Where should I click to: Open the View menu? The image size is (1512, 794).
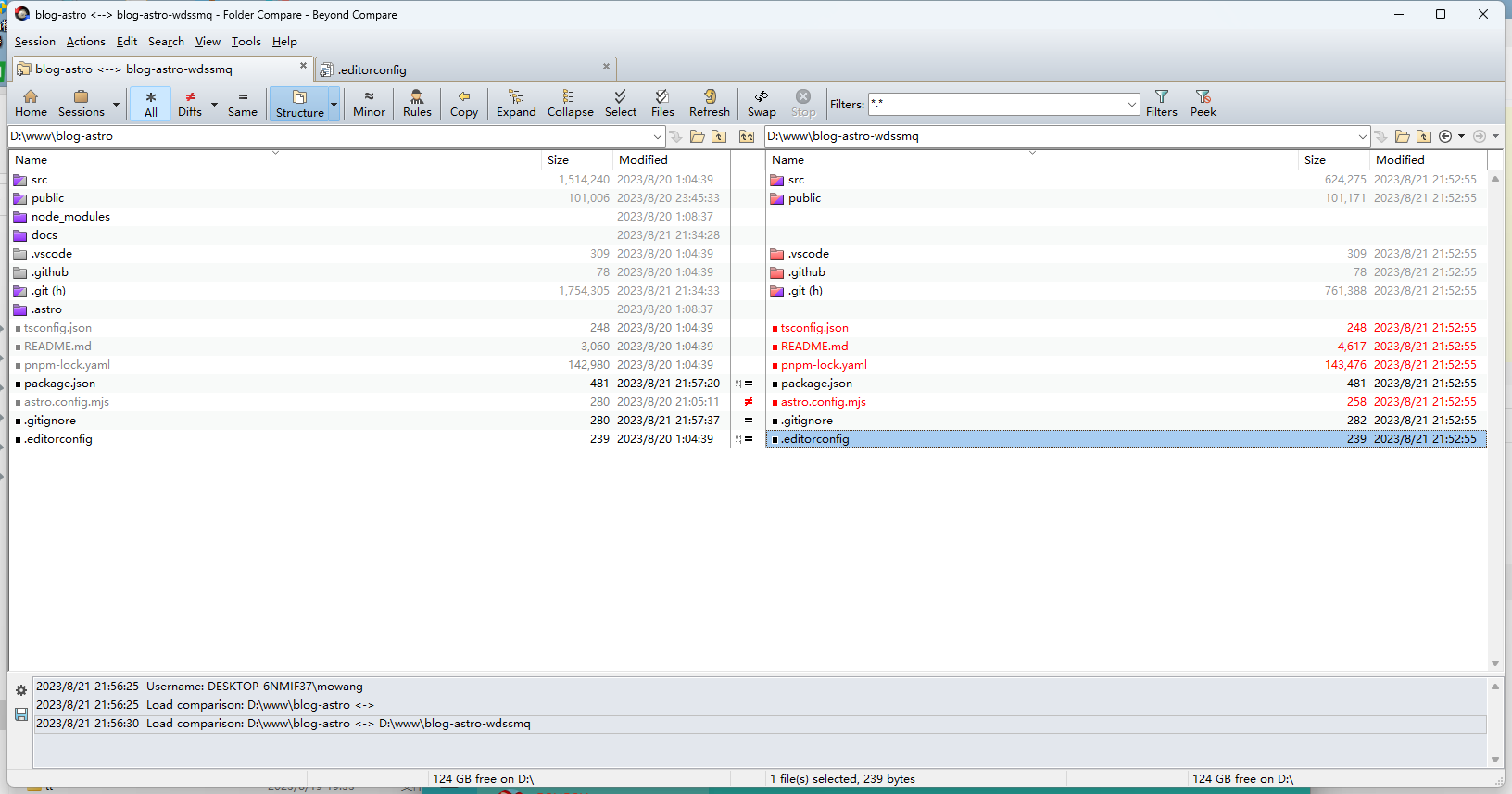click(x=208, y=42)
